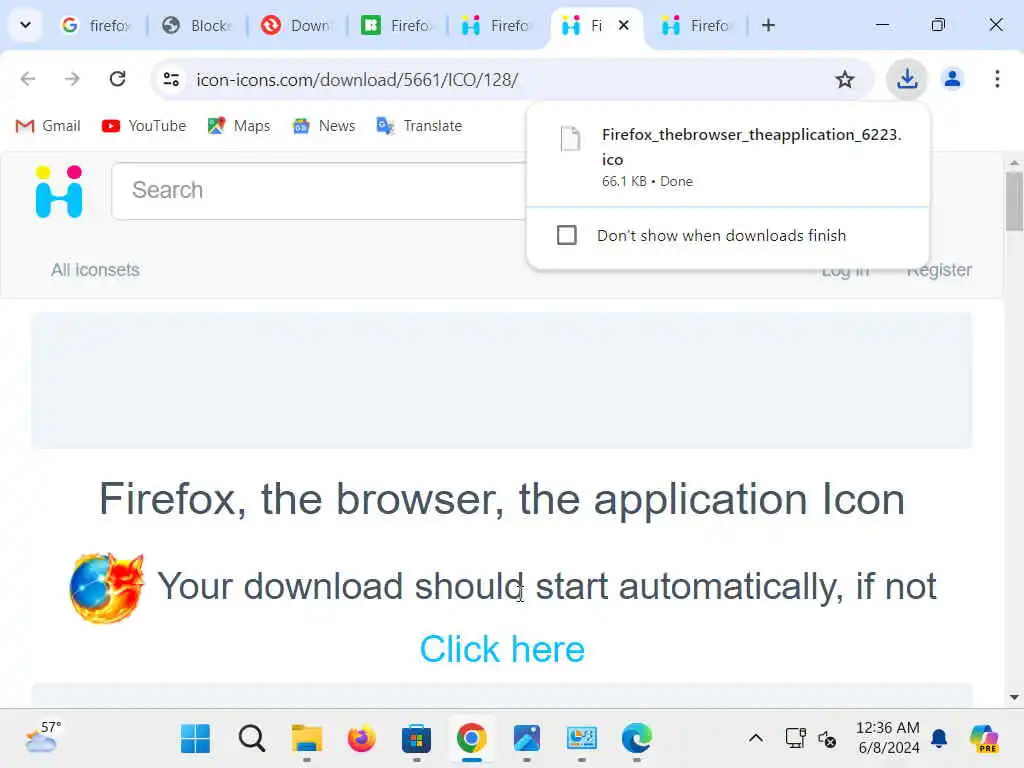Click the 'Click here' download link

[x=502, y=649]
